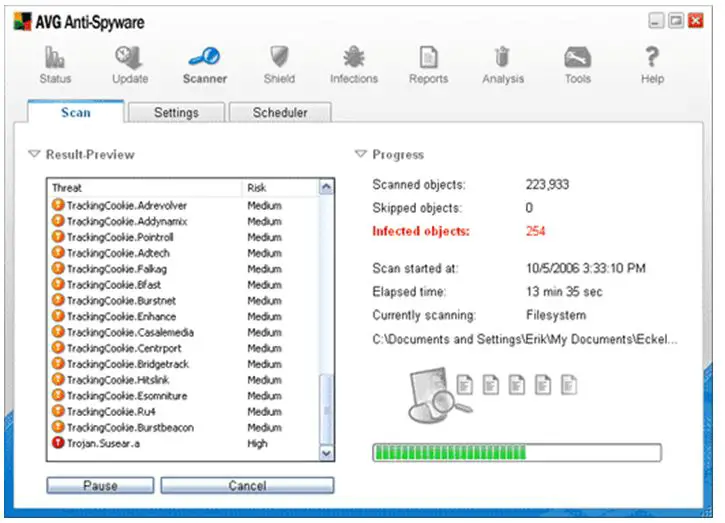725x523 pixels.
Task: Select the TrackingCookie.Falkag row
Action: pos(184,269)
